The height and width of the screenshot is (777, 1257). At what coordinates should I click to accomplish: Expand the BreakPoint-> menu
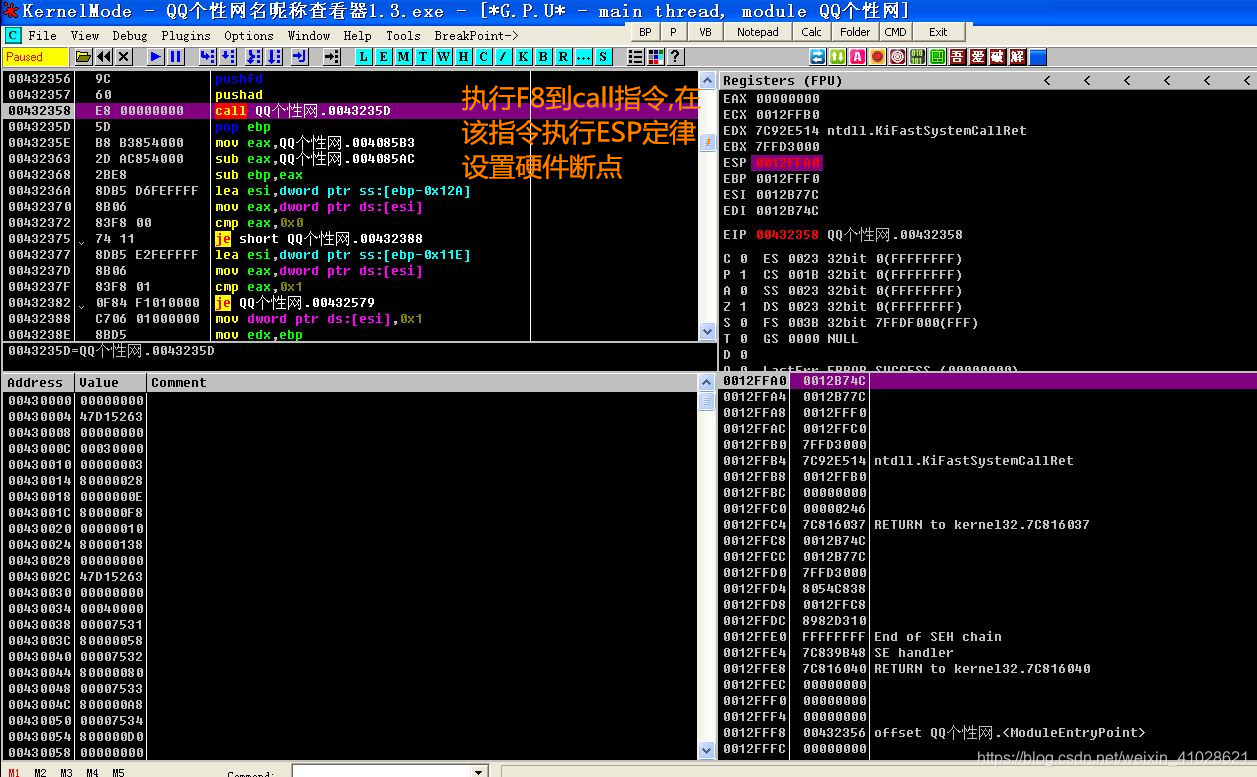(476, 35)
